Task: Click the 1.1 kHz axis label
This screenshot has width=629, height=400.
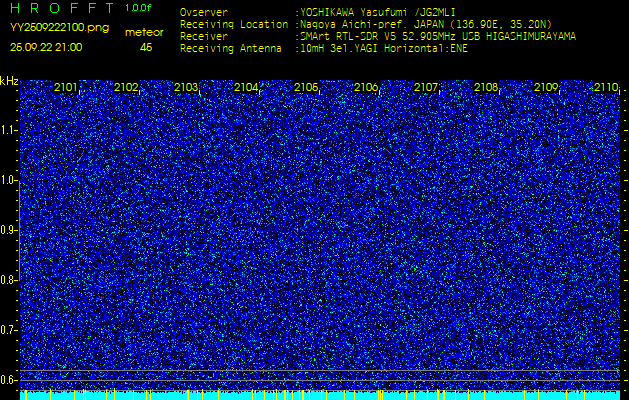Action: point(8,131)
